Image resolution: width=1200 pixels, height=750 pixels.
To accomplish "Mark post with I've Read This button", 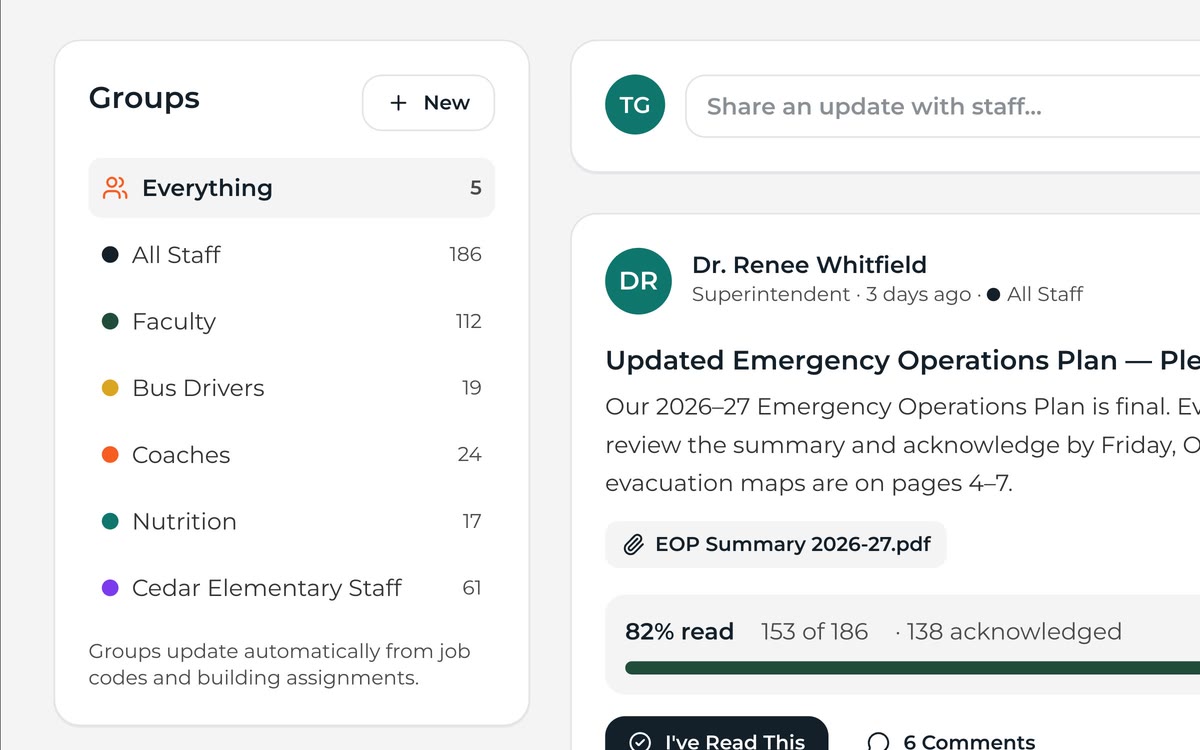I will 717,733.
